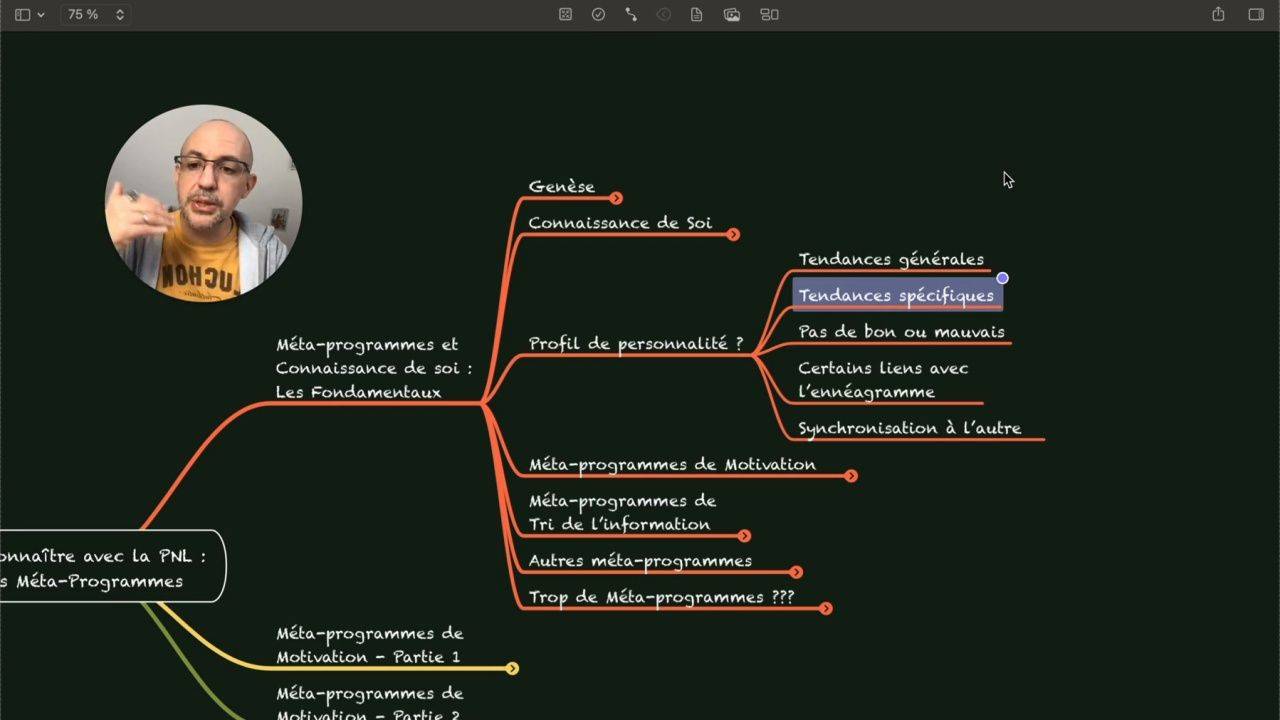Click the task checkmark icon
1280x720 pixels.
(x=598, y=15)
